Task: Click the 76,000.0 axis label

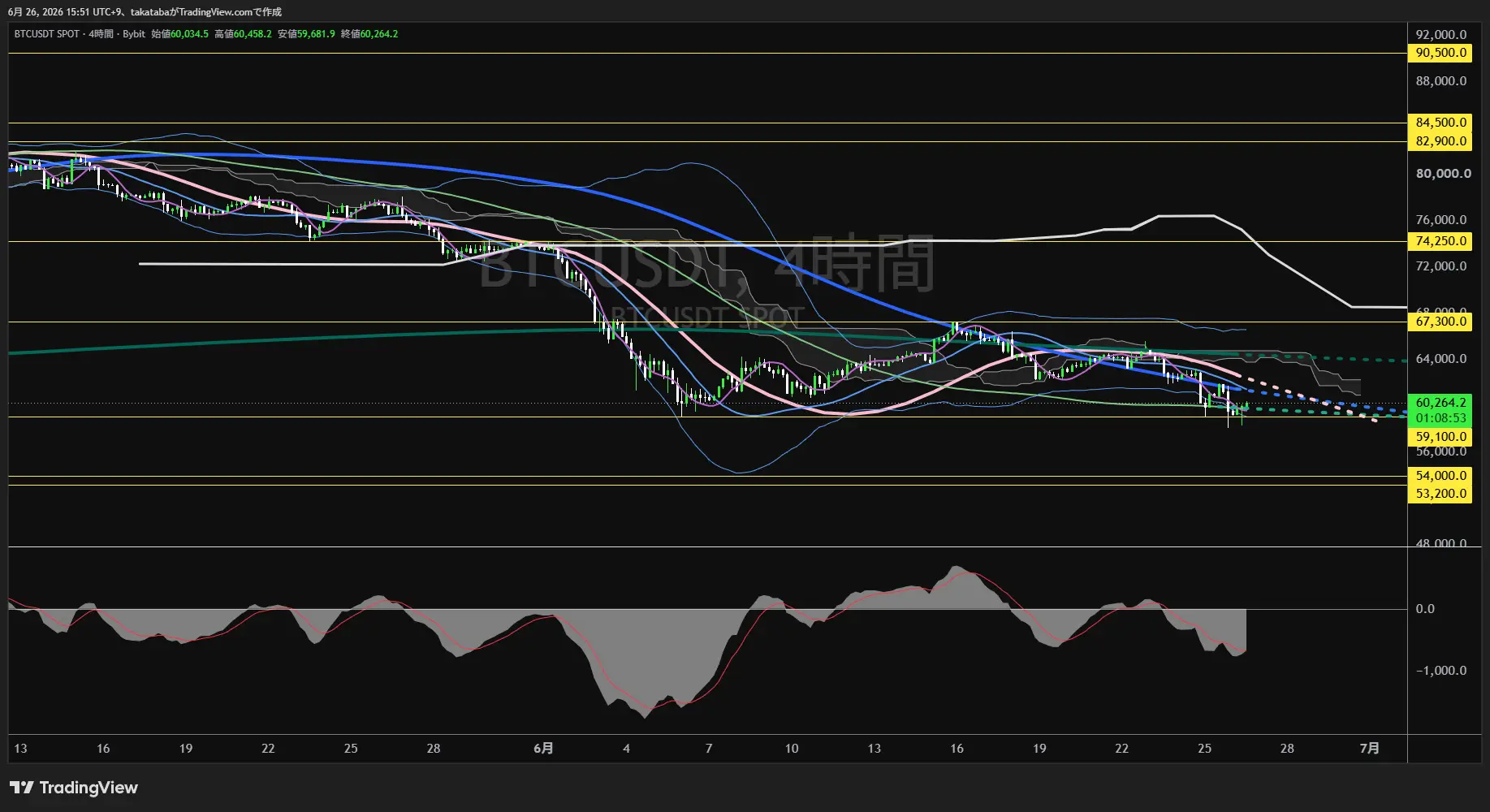Action: pos(1441,220)
